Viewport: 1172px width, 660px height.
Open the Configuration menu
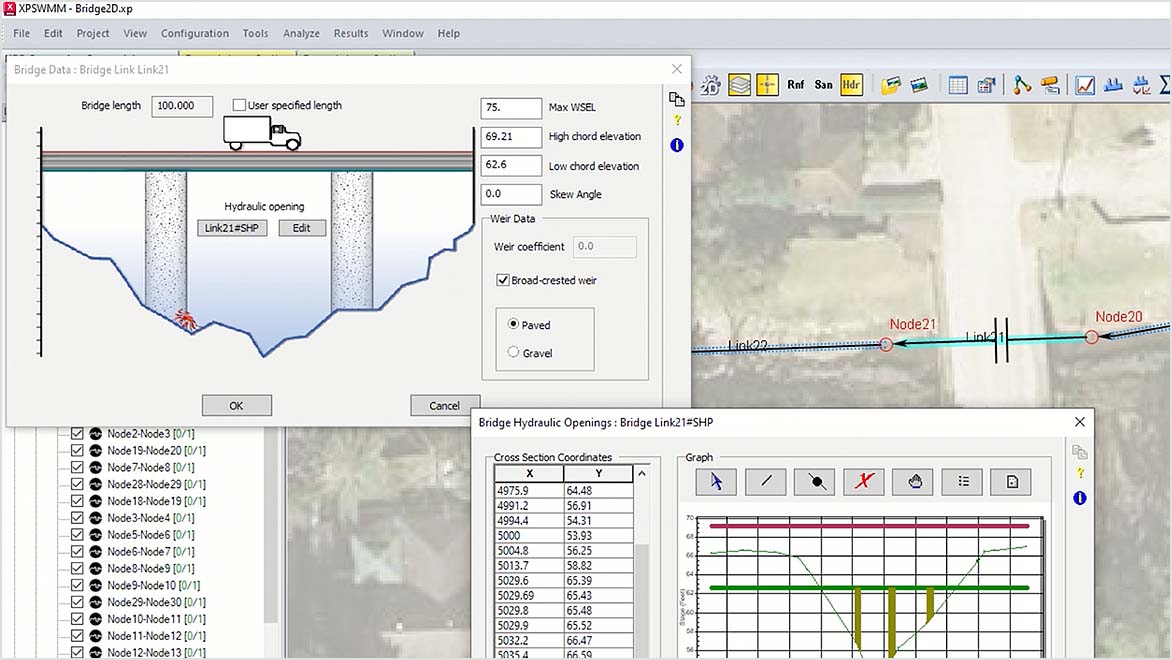195,33
